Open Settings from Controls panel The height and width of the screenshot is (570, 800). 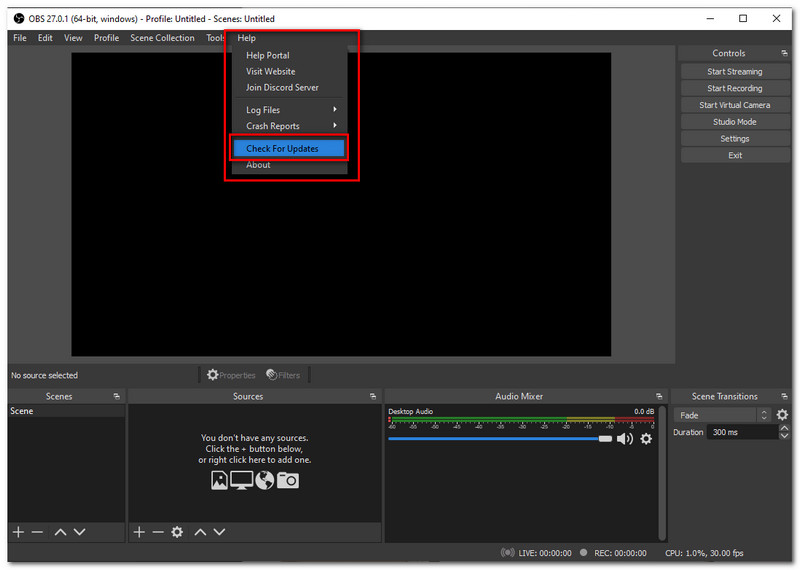click(735, 139)
